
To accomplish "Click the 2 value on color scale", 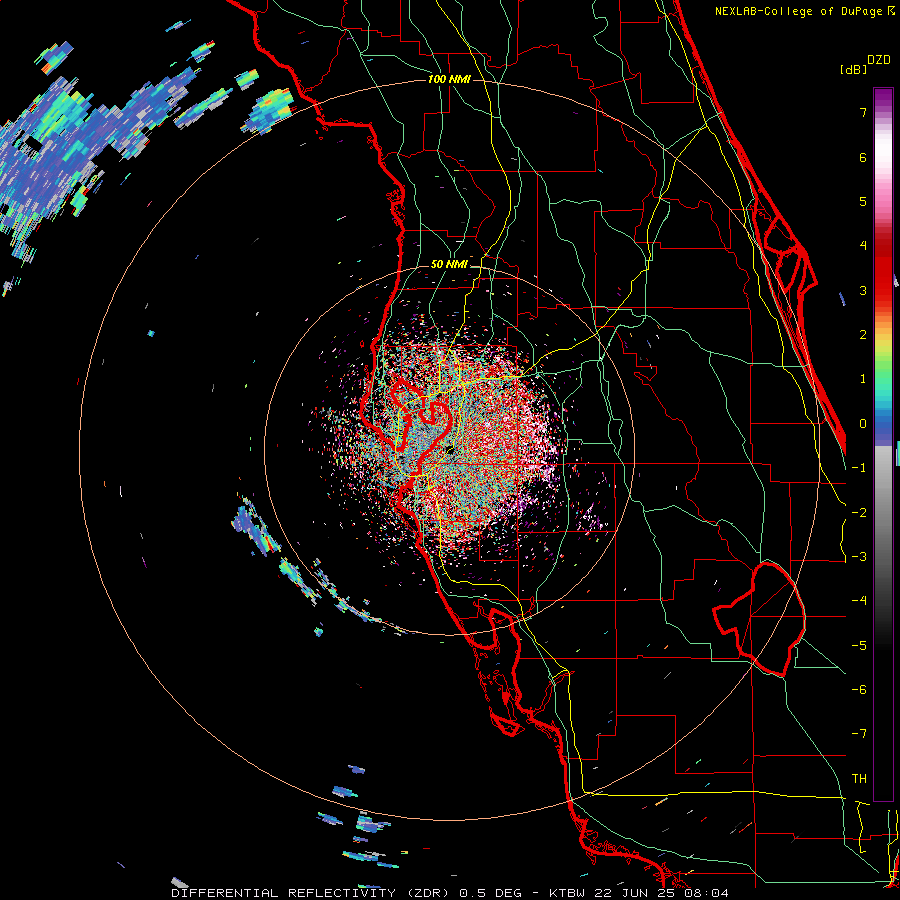I will click(x=863, y=335).
